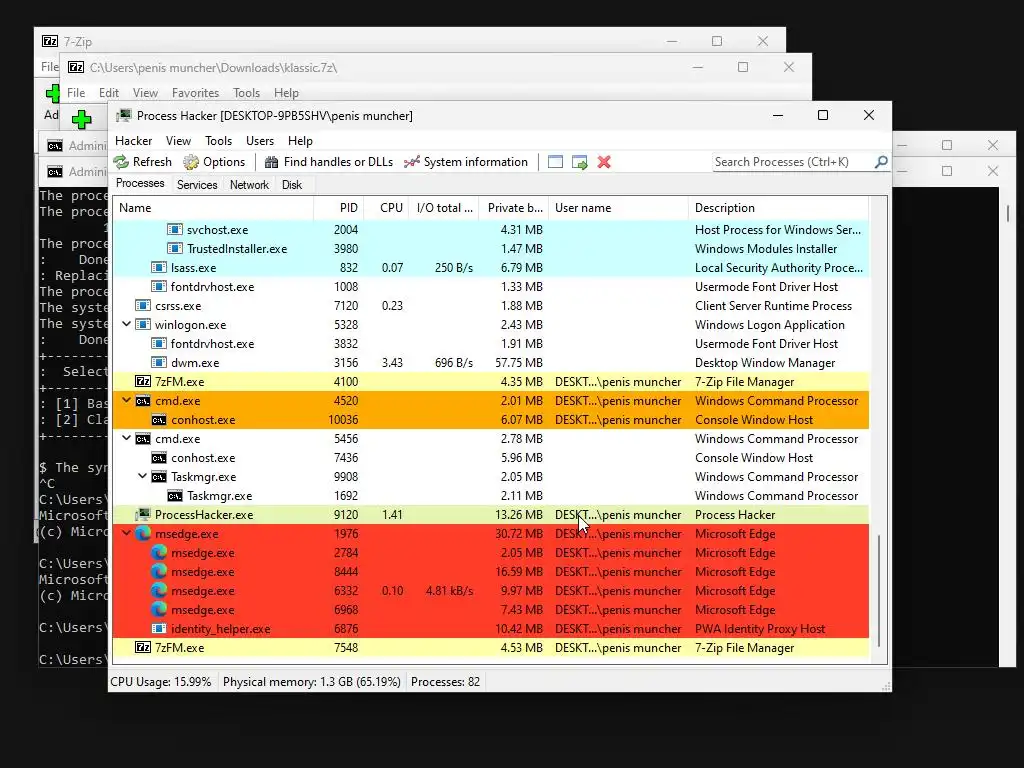Click the 'Desktop Window Manager' description
The image size is (1024, 768).
pyautogui.click(x=765, y=362)
